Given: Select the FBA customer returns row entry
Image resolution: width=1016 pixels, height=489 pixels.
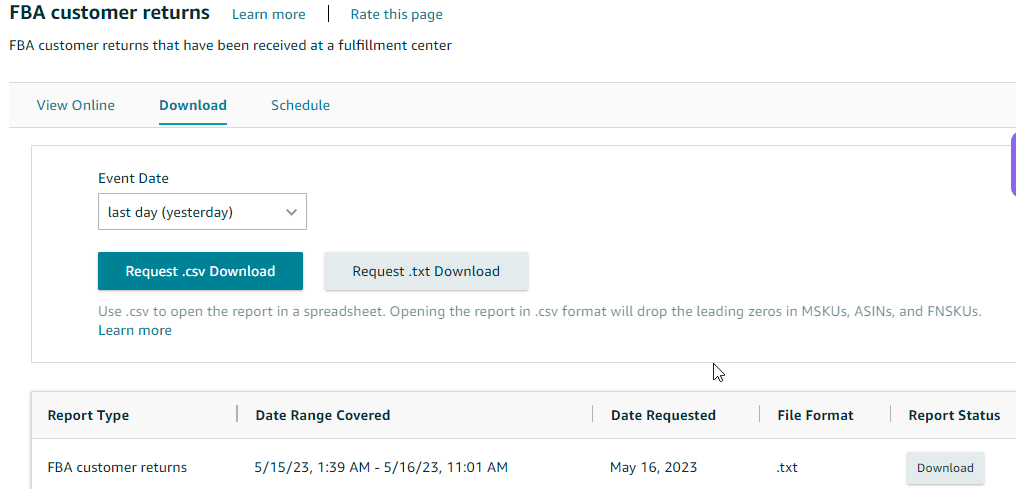Looking at the screenshot, I should coord(117,467).
